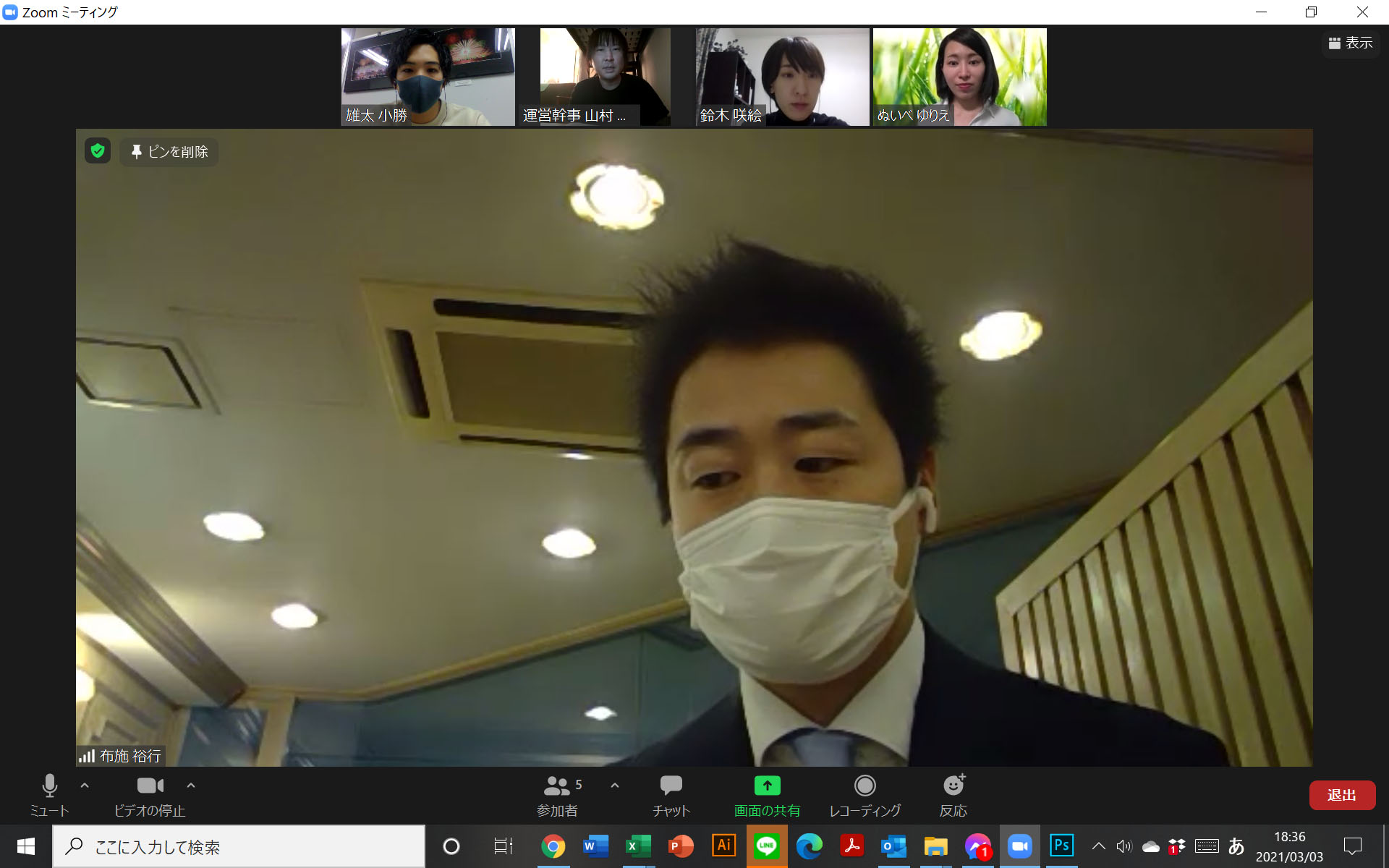Open the reactions smiley icon
1389x868 pixels.
click(953, 786)
